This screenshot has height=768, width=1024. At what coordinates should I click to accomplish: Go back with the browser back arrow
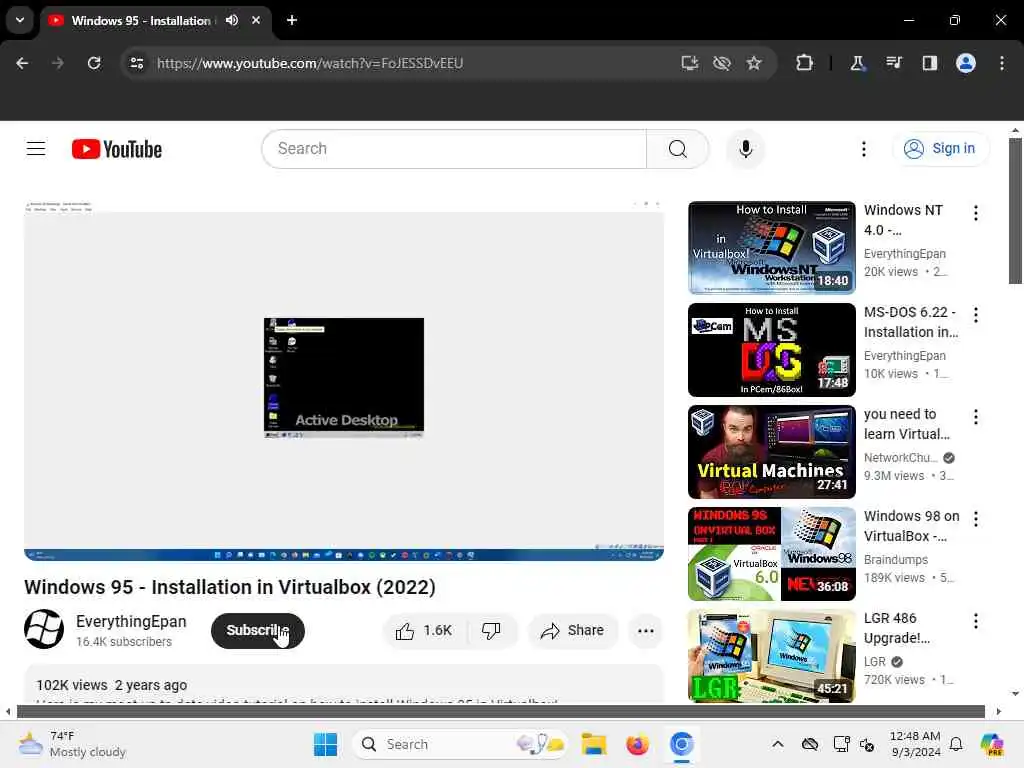tap(22, 63)
